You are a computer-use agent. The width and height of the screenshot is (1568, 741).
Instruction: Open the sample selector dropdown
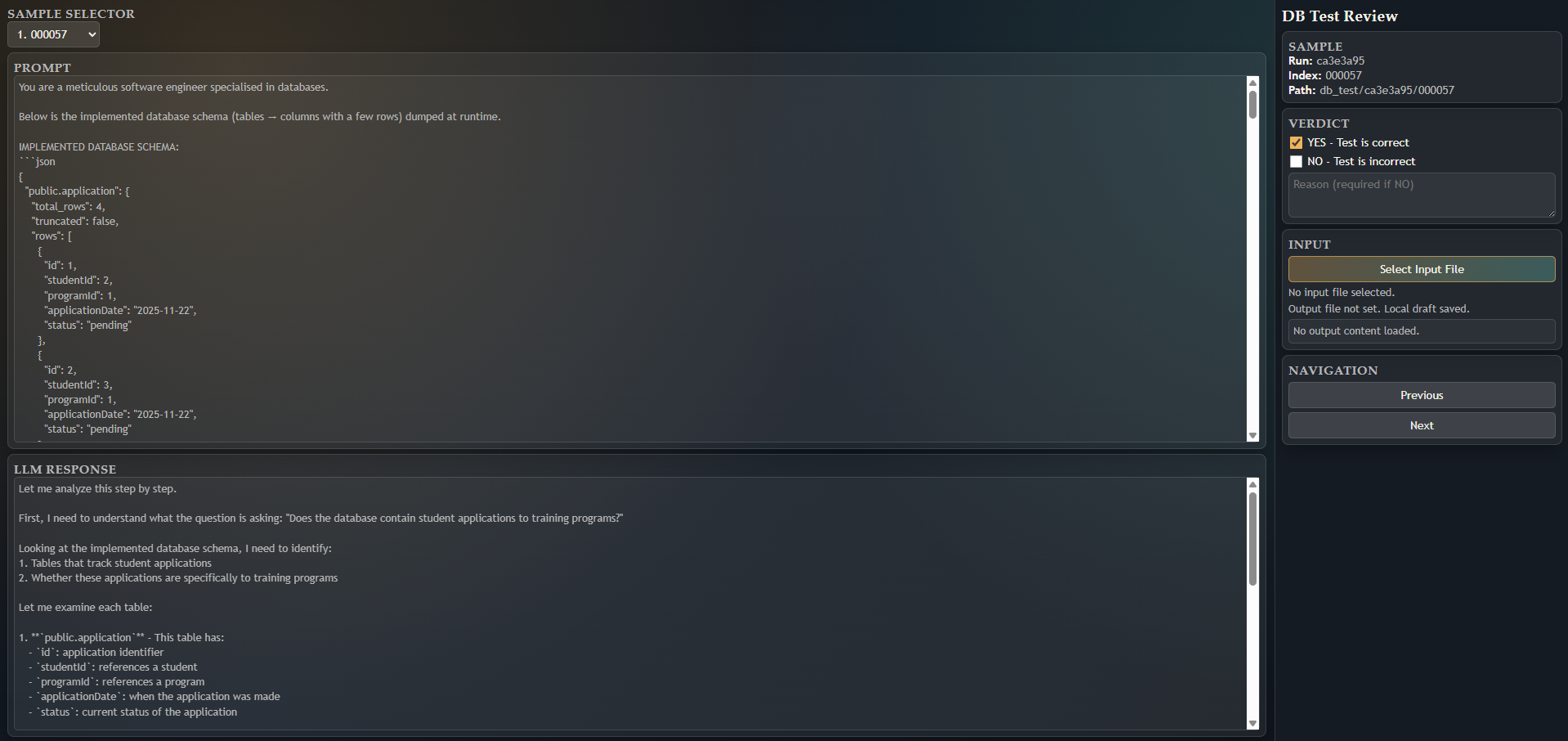[53, 34]
